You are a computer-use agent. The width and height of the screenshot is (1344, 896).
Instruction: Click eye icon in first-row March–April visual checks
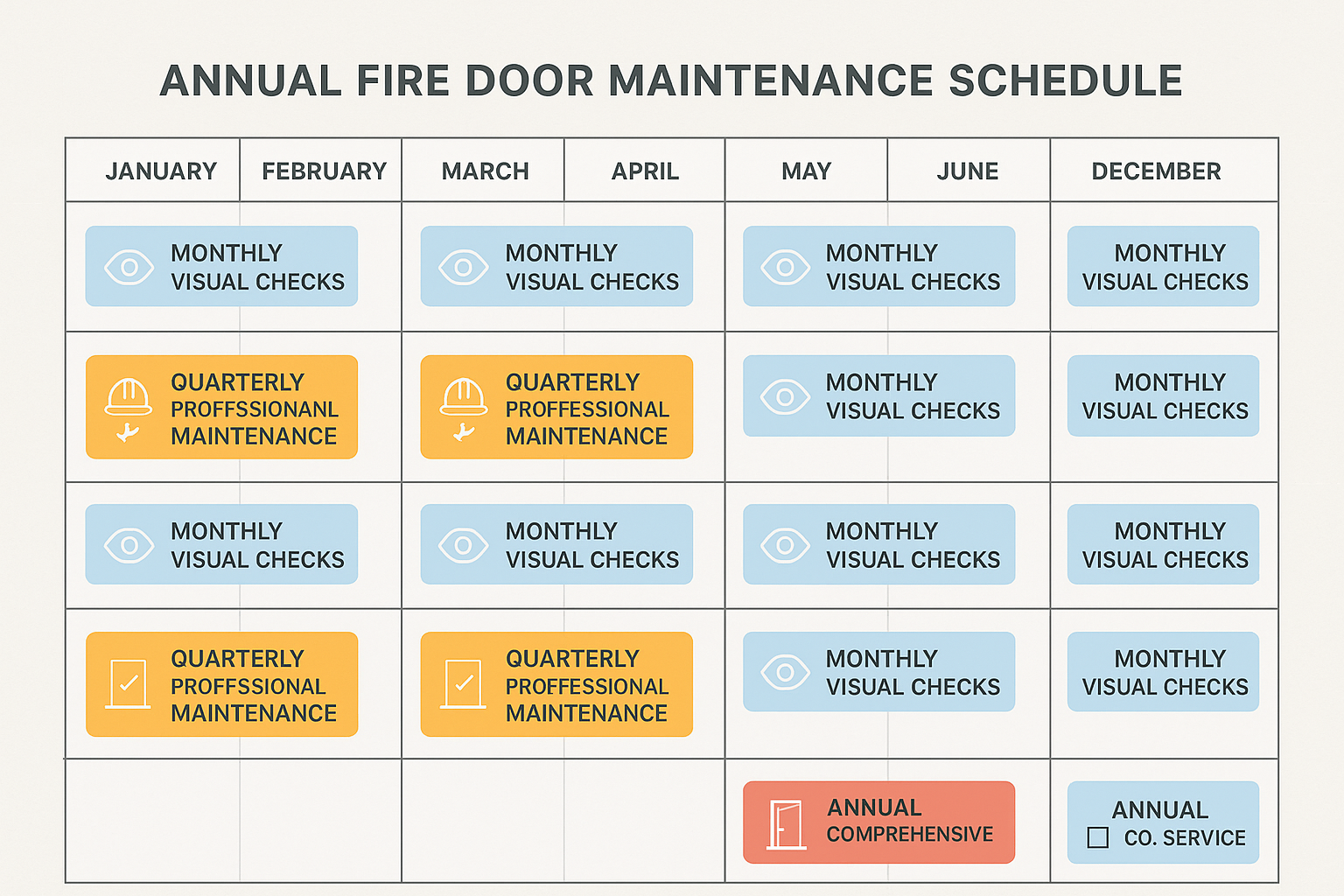pyautogui.click(x=464, y=267)
